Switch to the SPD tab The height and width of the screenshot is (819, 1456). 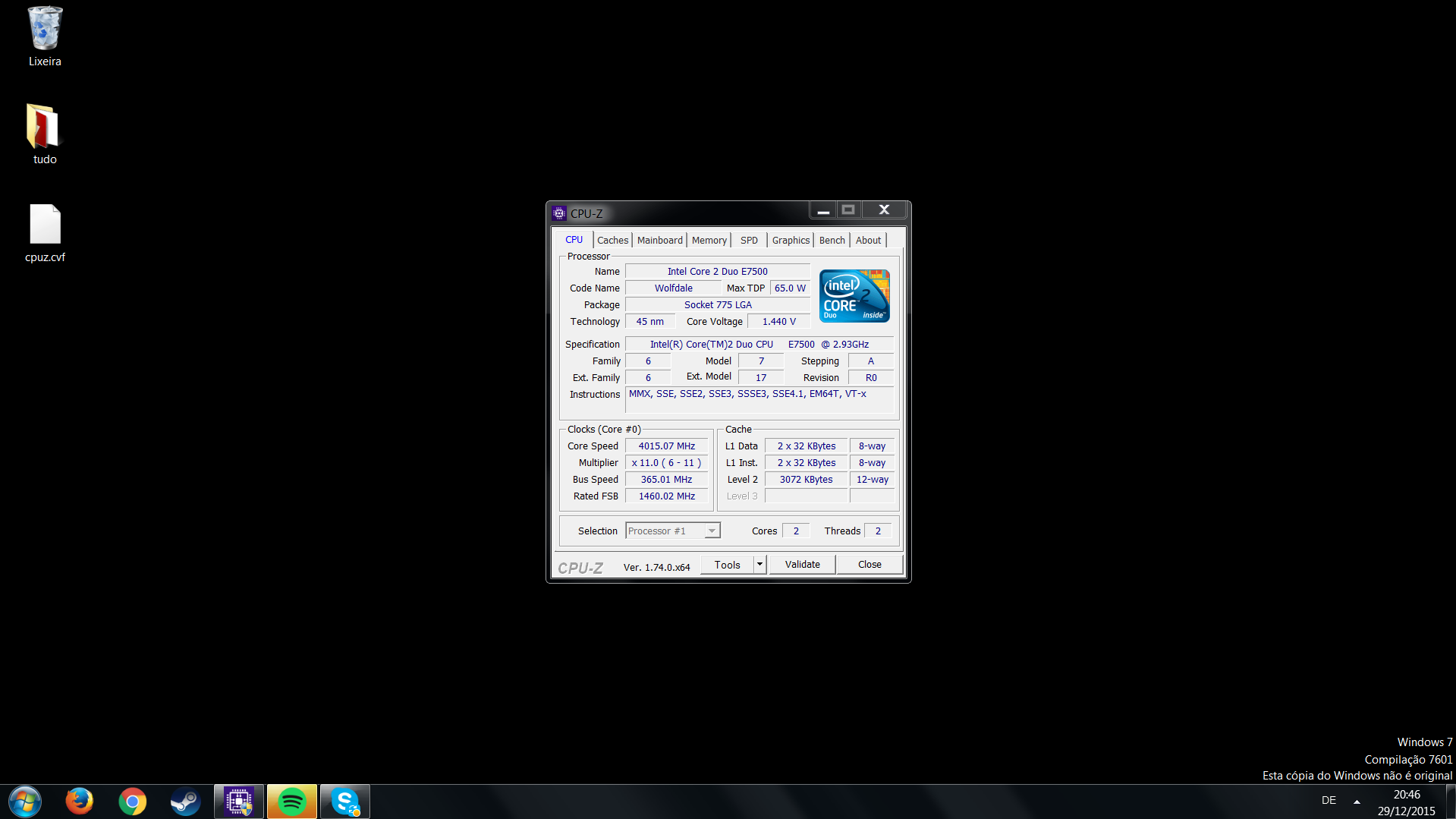tap(749, 241)
